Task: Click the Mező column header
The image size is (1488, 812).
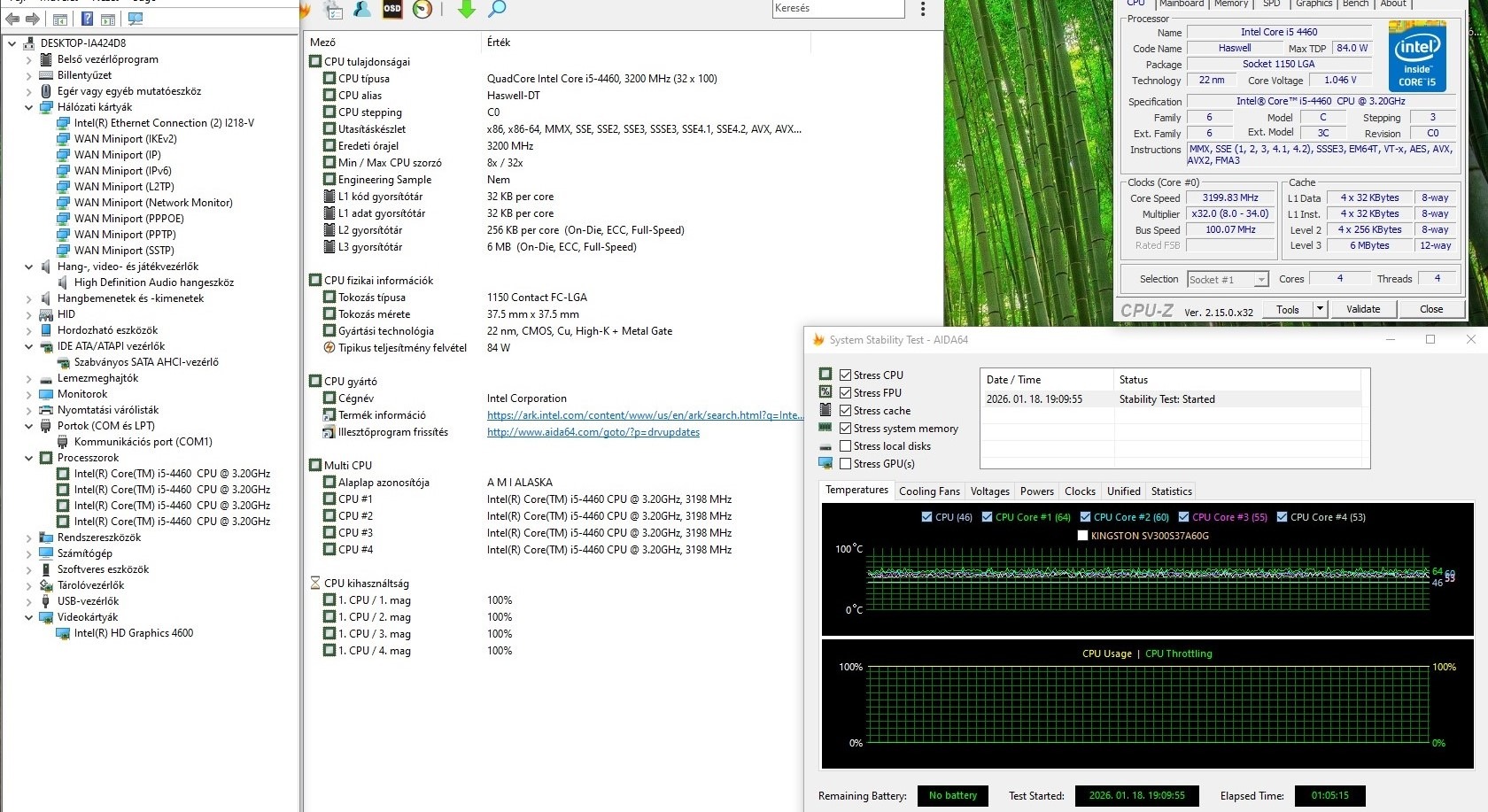Action: click(x=393, y=43)
